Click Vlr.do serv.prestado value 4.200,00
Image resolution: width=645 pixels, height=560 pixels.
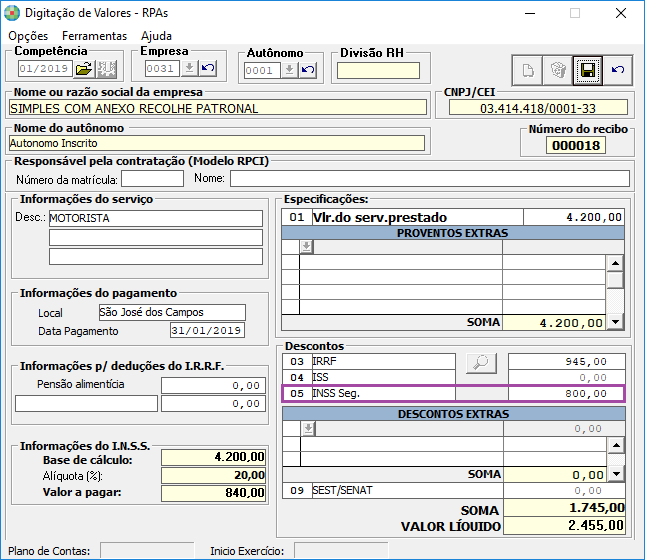tap(574, 217)
